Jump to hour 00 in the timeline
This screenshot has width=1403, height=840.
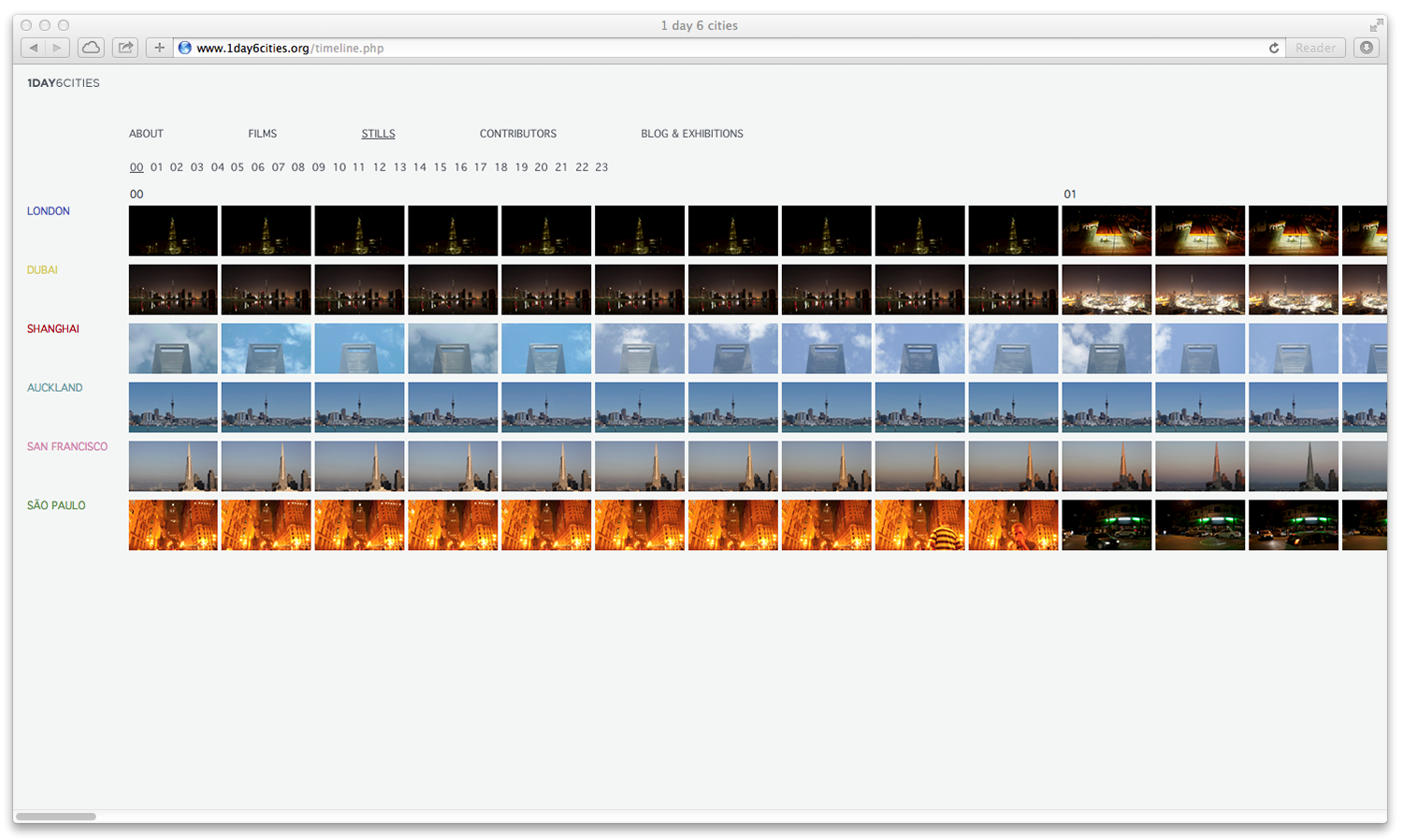[137, 167]
